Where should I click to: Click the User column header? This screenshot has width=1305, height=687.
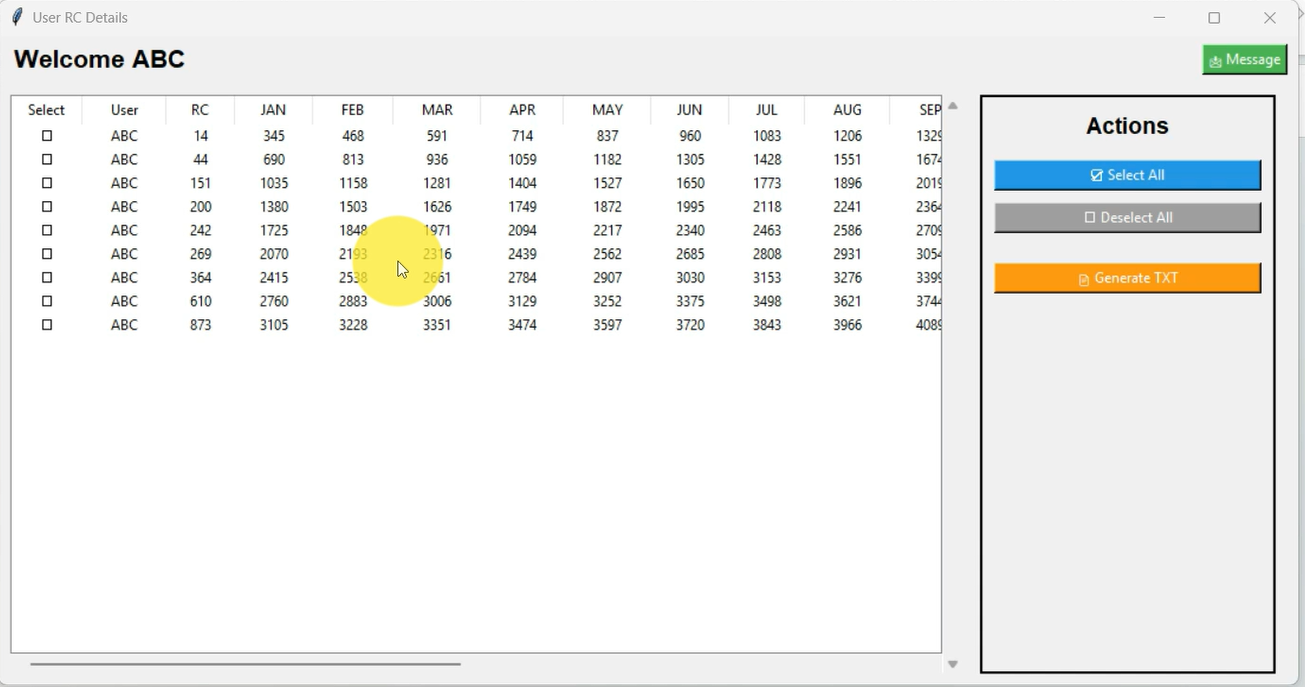pyautogui.click(x=124, y=110)
